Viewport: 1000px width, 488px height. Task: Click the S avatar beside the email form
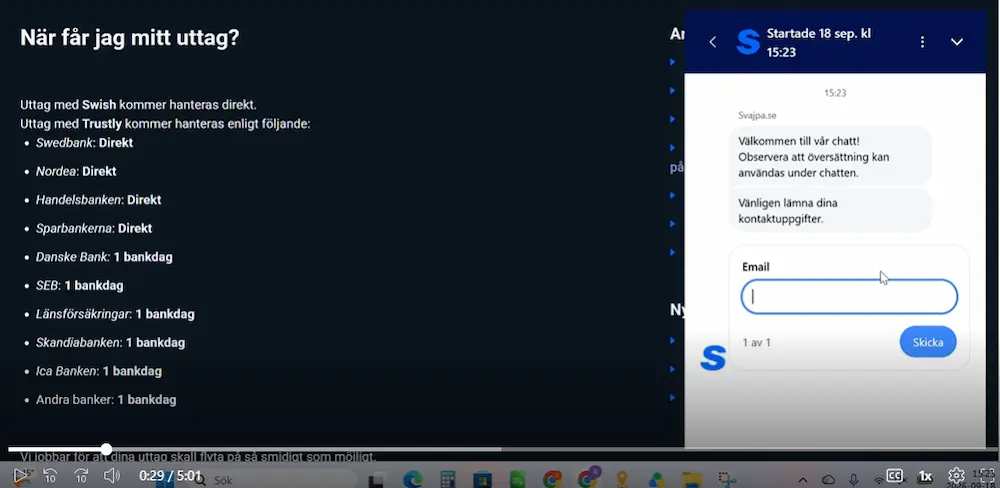point(712,358)
